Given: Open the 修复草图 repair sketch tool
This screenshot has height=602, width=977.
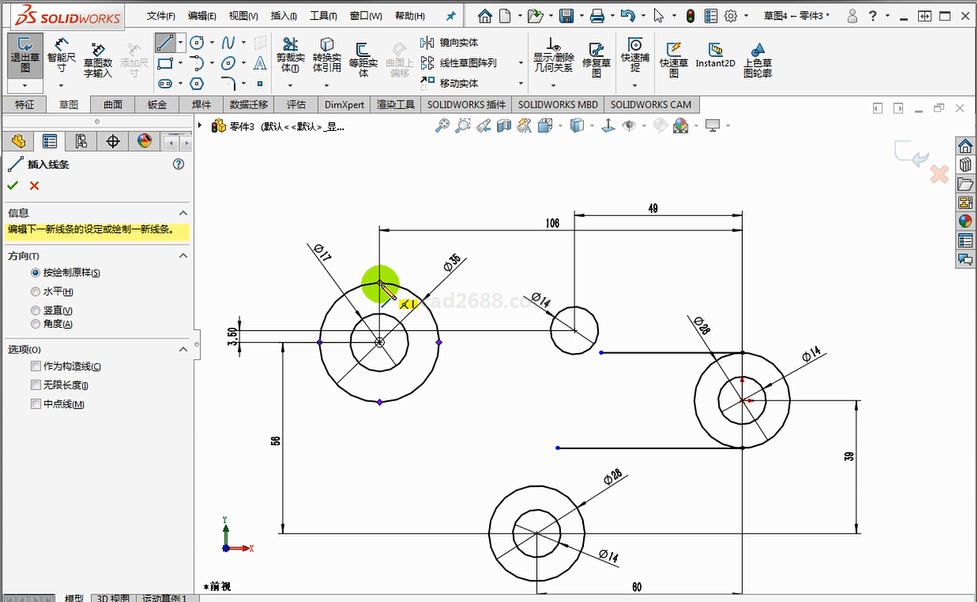Looking at the screenshot, I should (x=596, y=59).
